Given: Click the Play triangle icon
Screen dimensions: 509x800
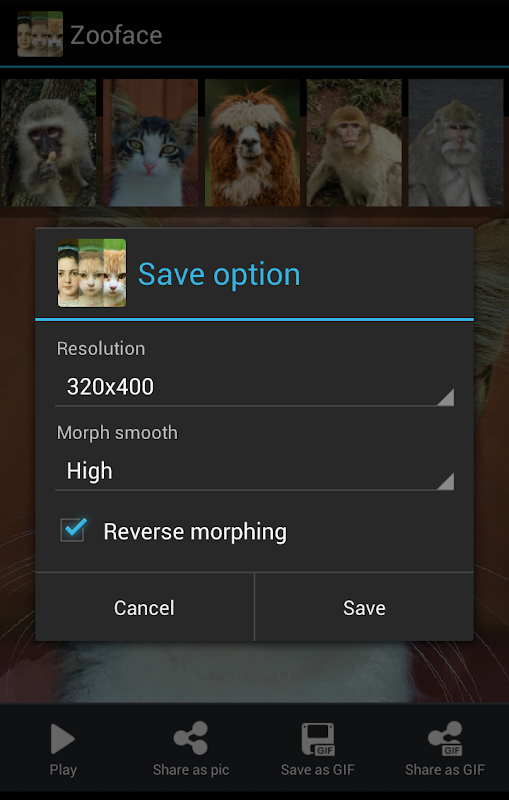Looking at the screenshot, I should point(63,739).
